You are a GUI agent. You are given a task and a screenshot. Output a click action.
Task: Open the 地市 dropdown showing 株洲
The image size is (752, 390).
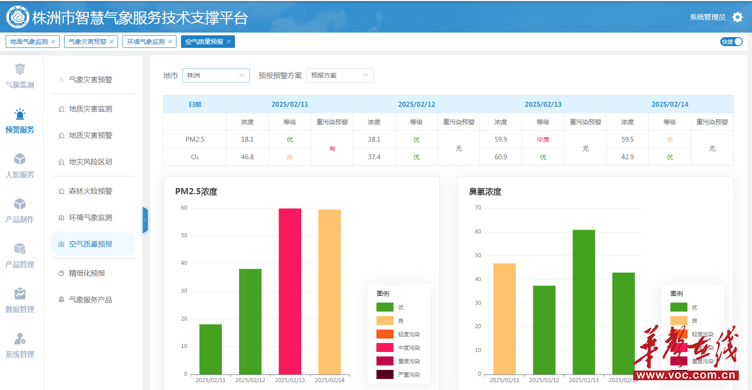(x=216, y=75)
